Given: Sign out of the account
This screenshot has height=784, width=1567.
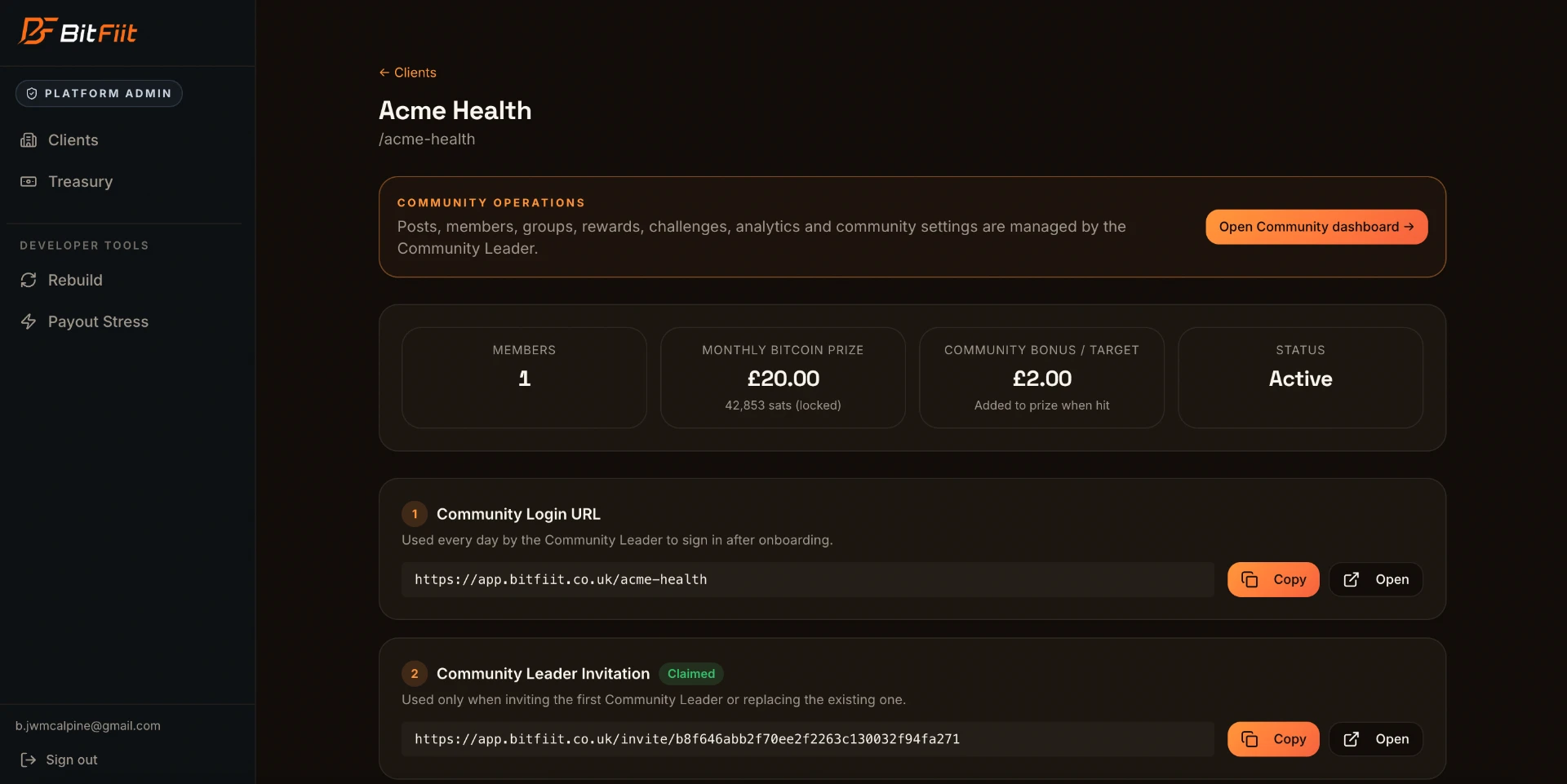Looking at the screenshot, I should (59, 760).
